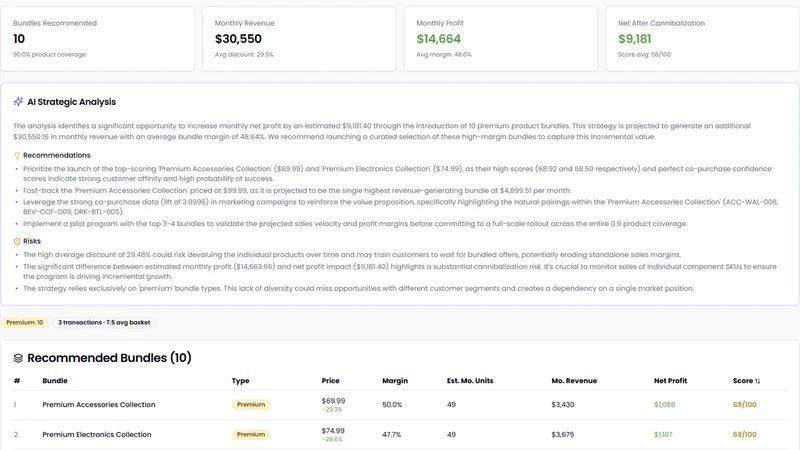The width and height of the screenshot is (800, 450).
Task: Sort table by Score column arrows
Action: click(x=758, y=381)
